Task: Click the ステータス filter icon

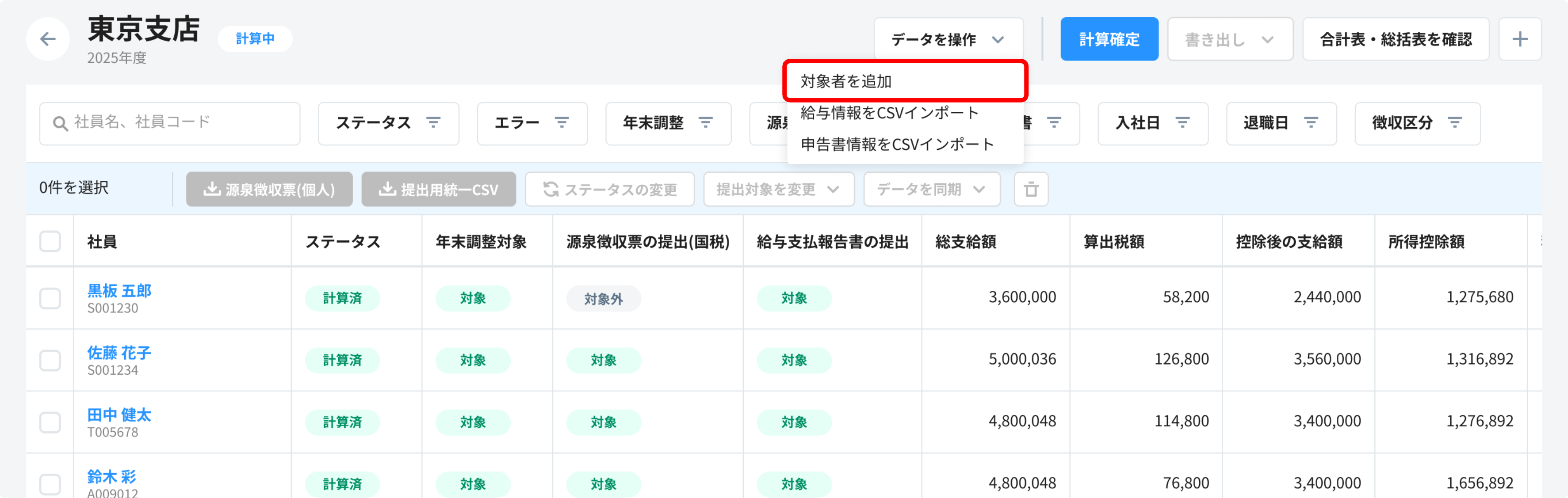Action: point(433,123)
